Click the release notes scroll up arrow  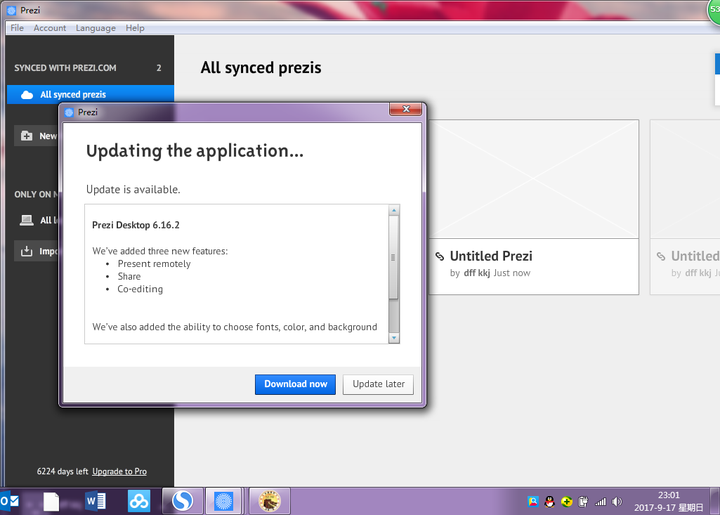coord(394,210)
